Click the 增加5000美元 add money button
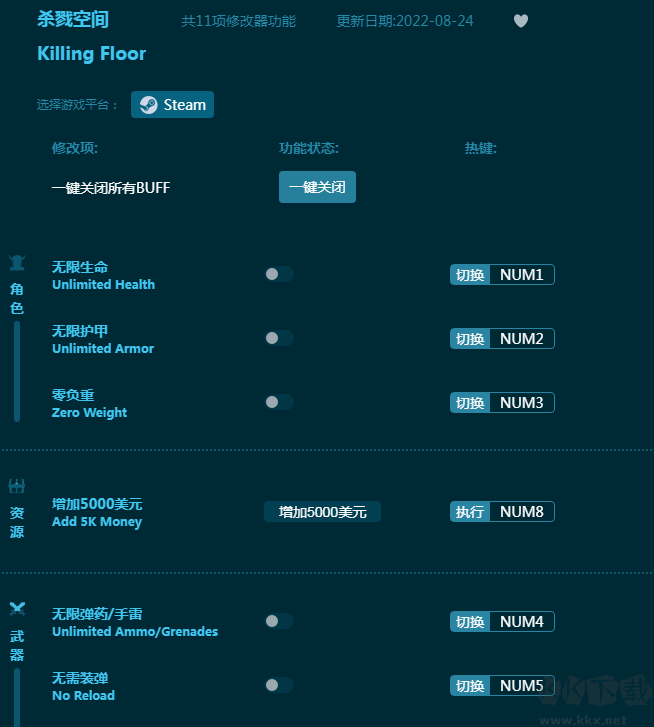 pyautogui.click(x=322, y=512)
